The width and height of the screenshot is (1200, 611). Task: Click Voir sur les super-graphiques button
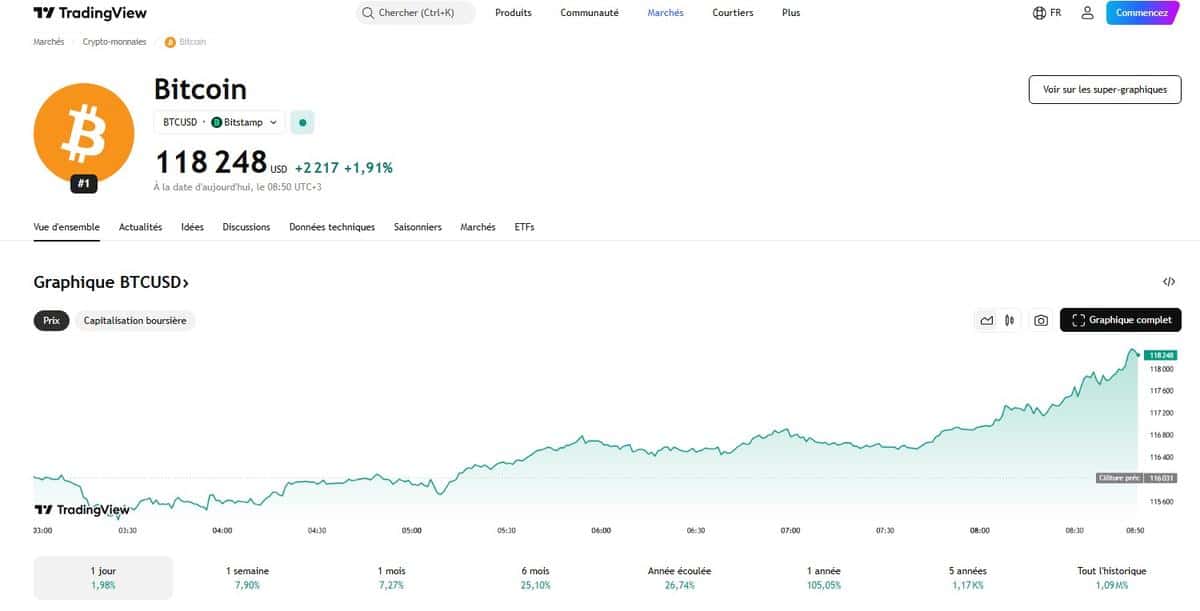[x=1105, y=89]
